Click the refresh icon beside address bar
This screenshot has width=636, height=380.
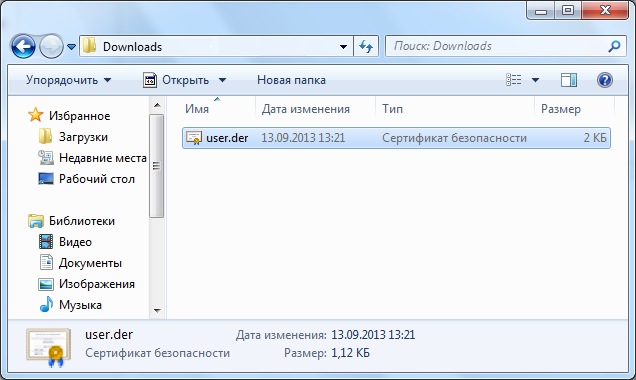pyautogui.click(x=366, y=47)
